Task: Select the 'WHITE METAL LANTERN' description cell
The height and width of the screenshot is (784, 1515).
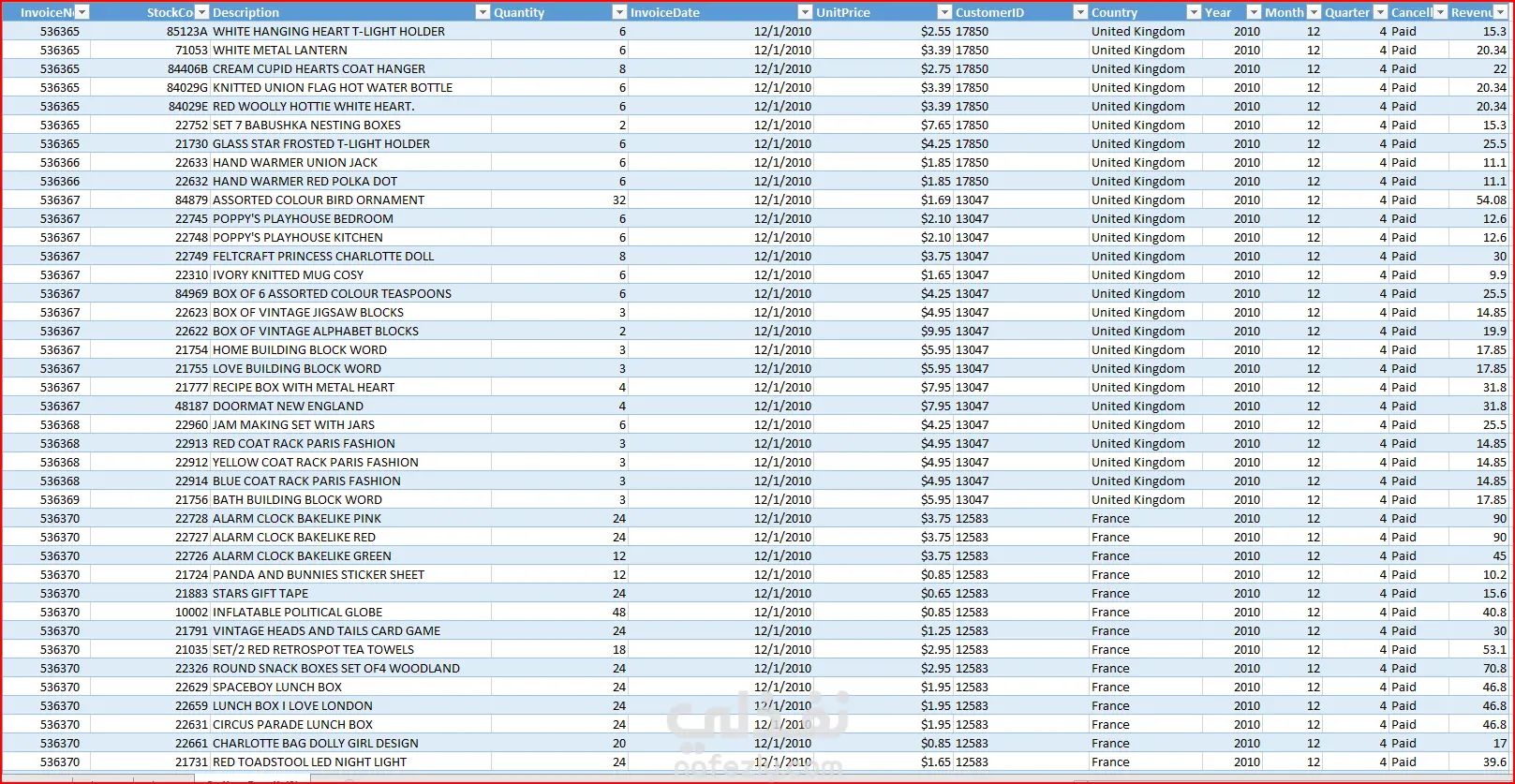Action: 350,50
